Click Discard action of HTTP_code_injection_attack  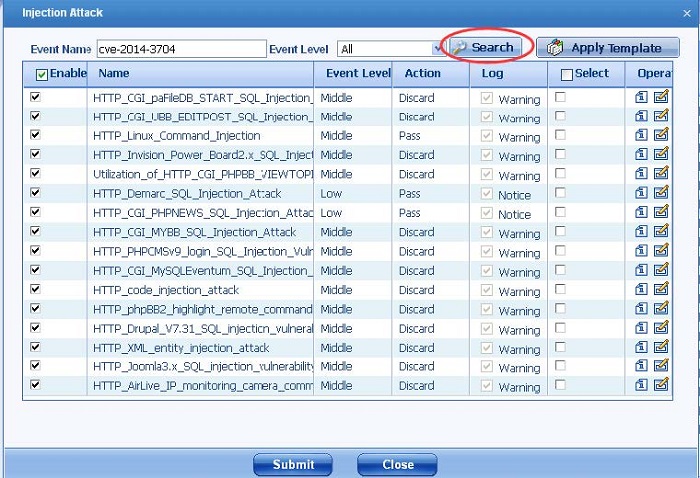click(416, 290)
